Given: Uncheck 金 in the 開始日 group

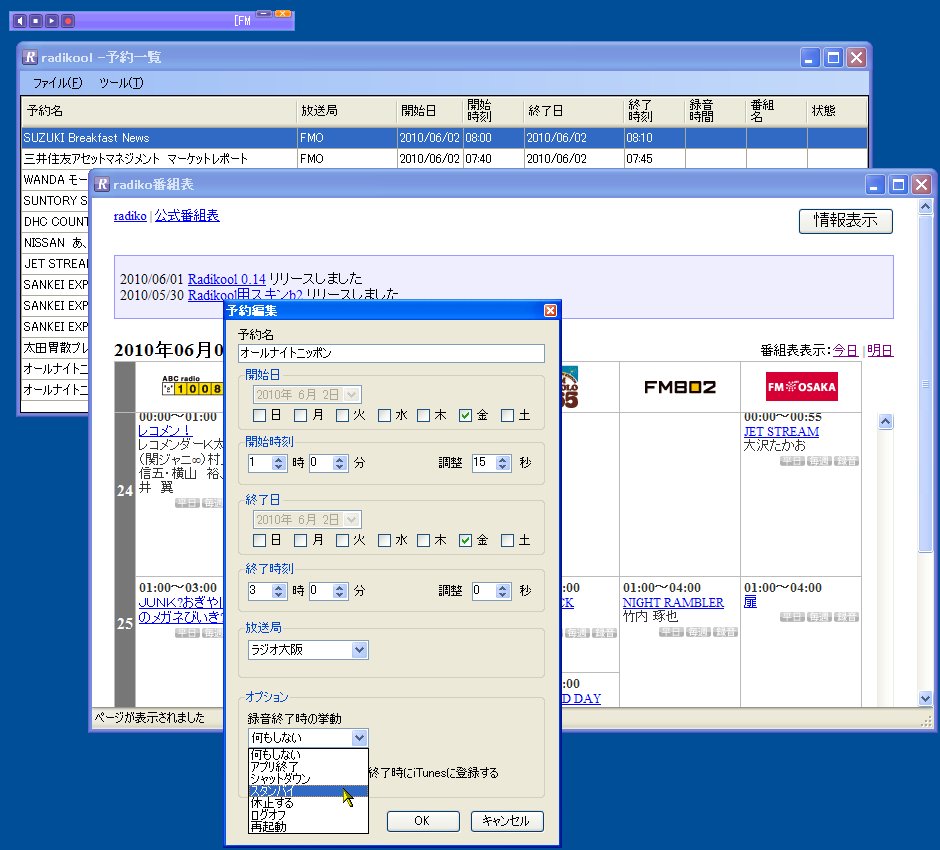Looking at the screenshot, I should [x=465, y=415].
